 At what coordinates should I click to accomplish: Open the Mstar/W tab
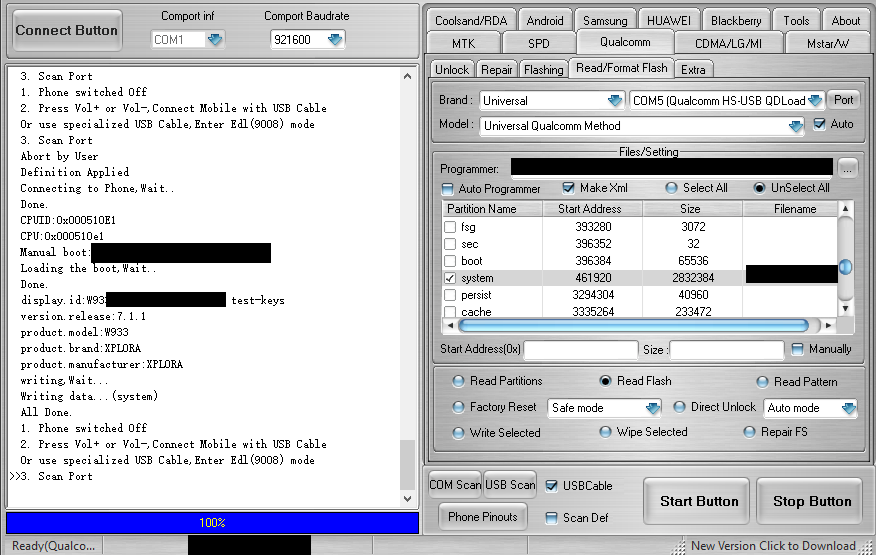tap(828, 43)
